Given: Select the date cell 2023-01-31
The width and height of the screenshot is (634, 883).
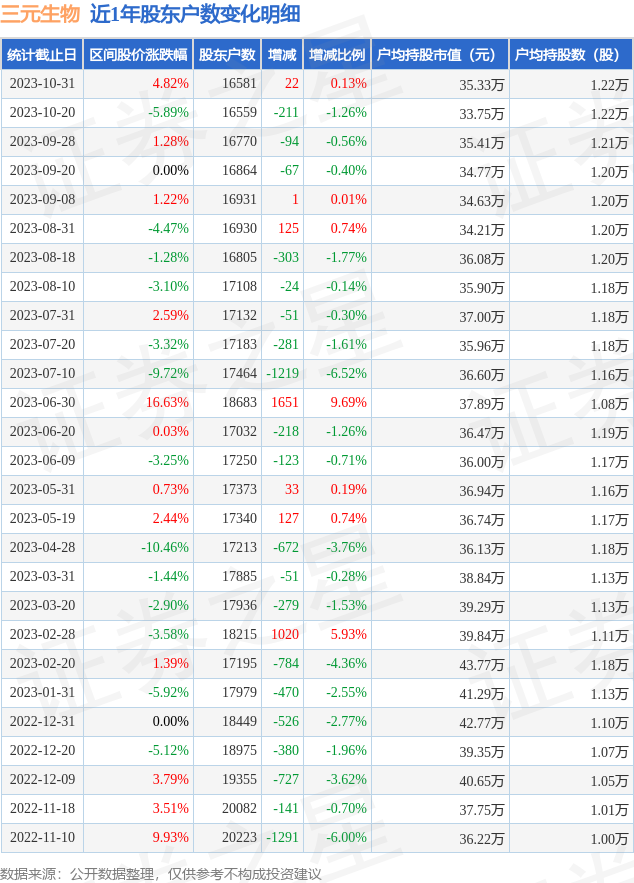Looking at the screenshot, I should click(x=42, y=693).
